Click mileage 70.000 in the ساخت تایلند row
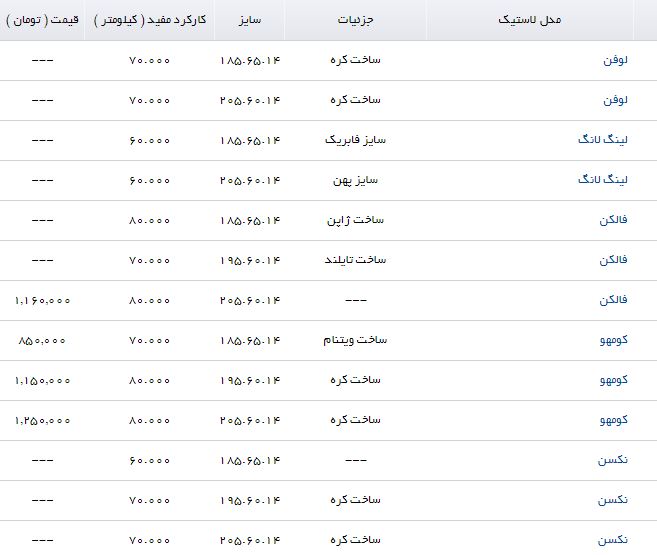 (150, 261)
